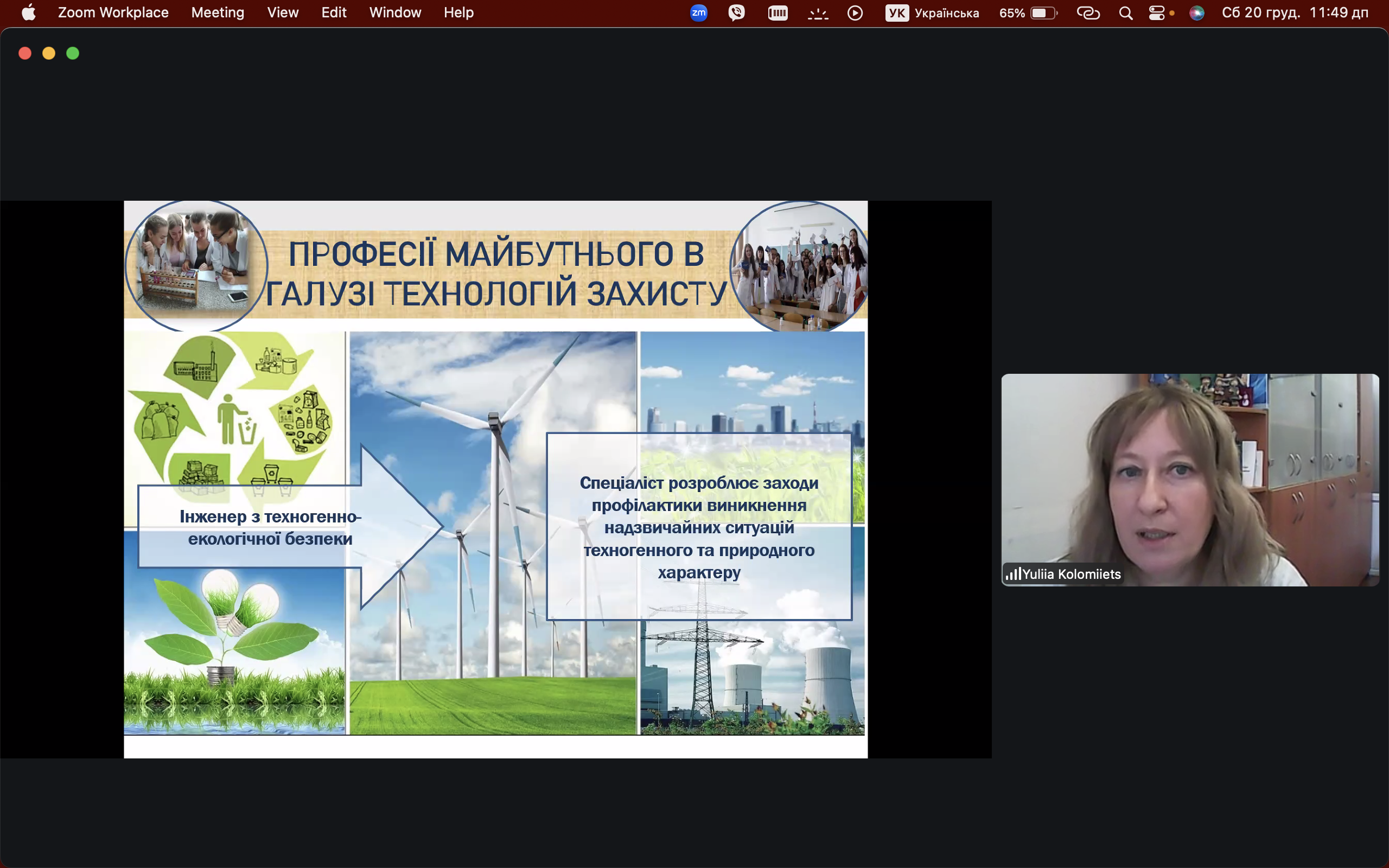Click the green fullscreen window button
This screenshot has height=868, width=1389.
[x=73, y=53]
